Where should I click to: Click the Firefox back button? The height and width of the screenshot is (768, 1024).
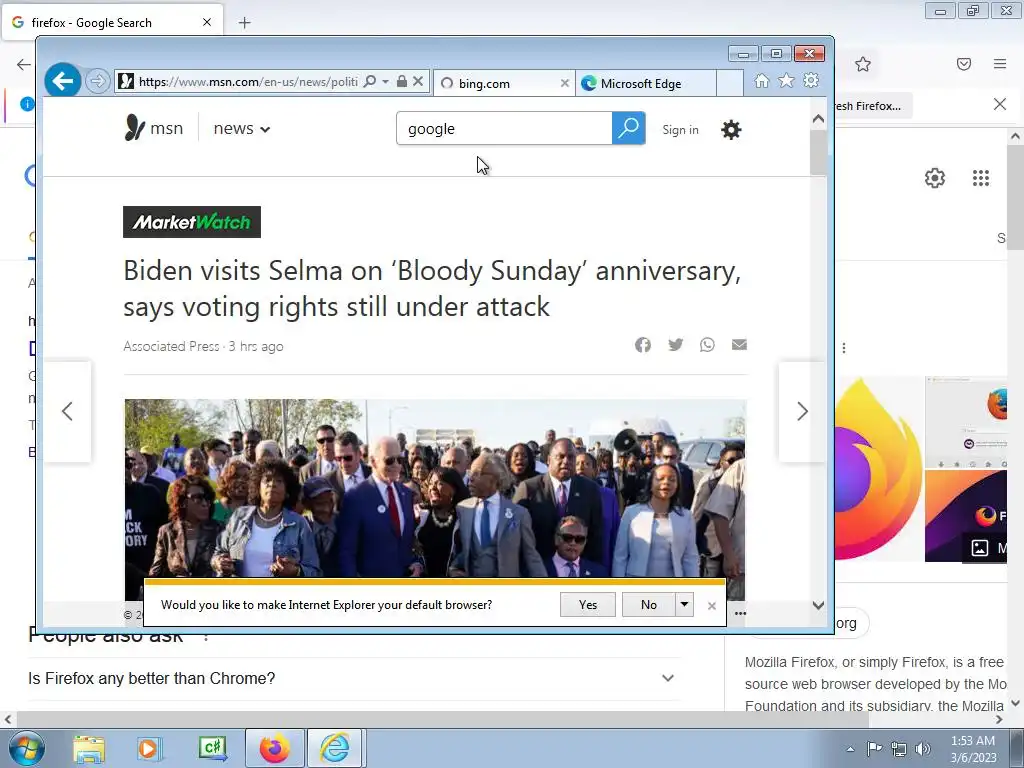(24, 64)
